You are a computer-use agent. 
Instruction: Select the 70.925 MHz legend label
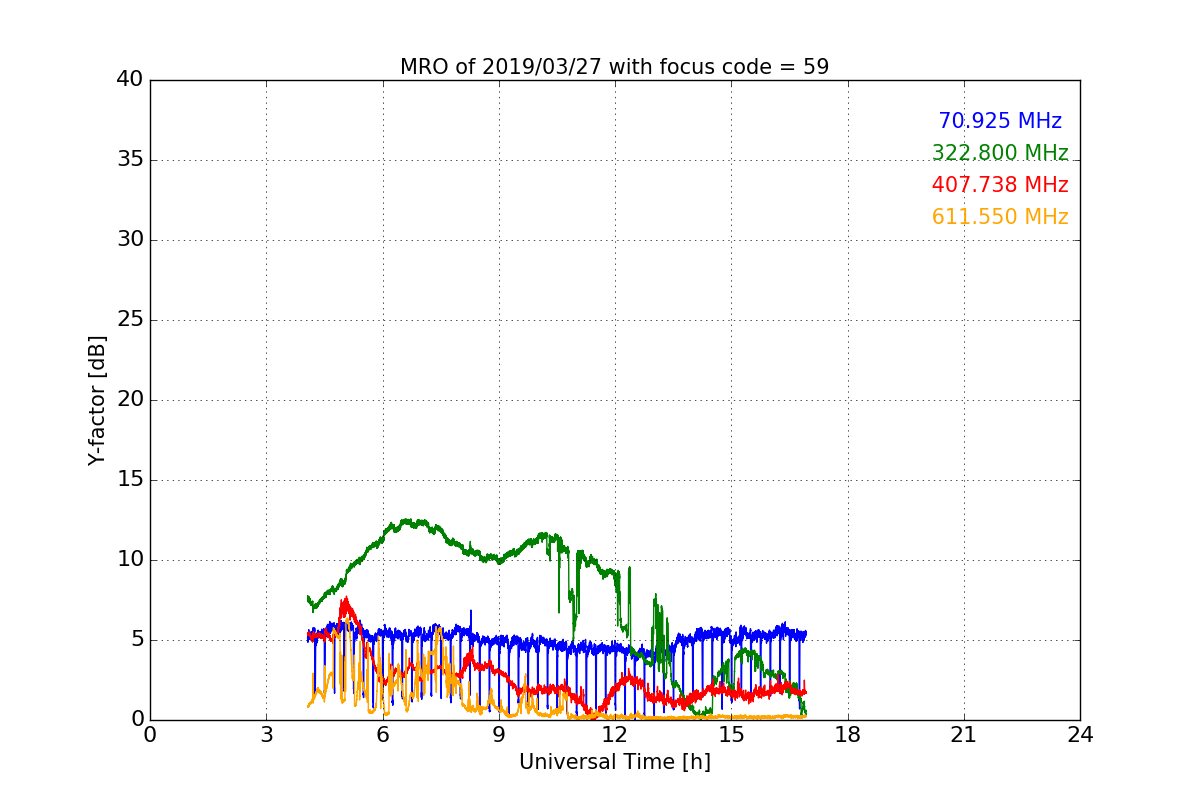1000,121
